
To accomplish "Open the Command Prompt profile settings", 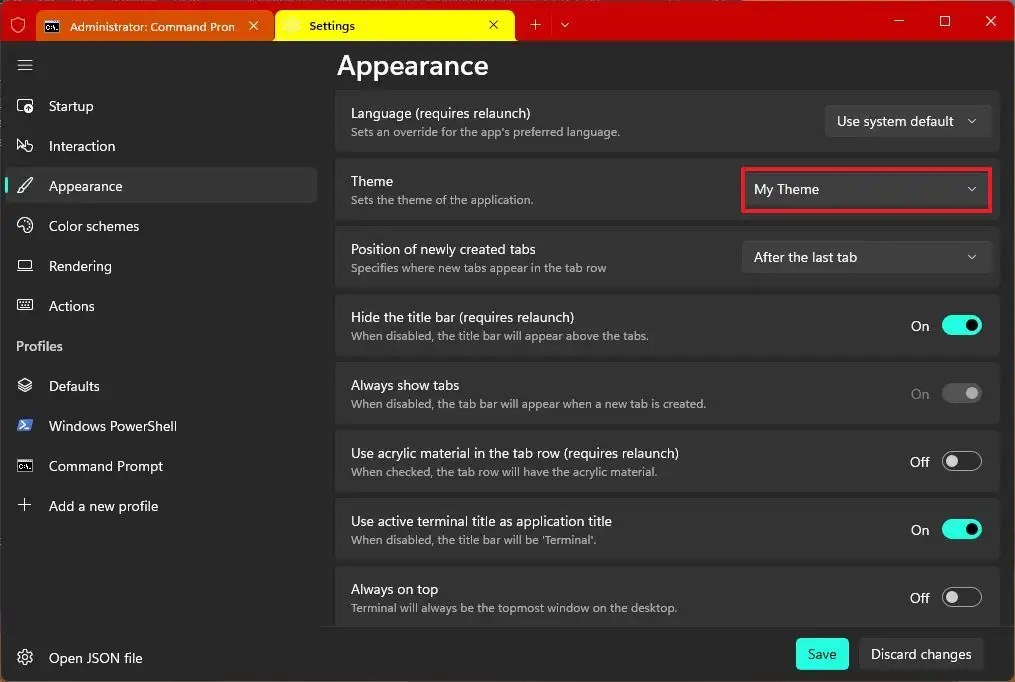I will [x=105, y=466].
